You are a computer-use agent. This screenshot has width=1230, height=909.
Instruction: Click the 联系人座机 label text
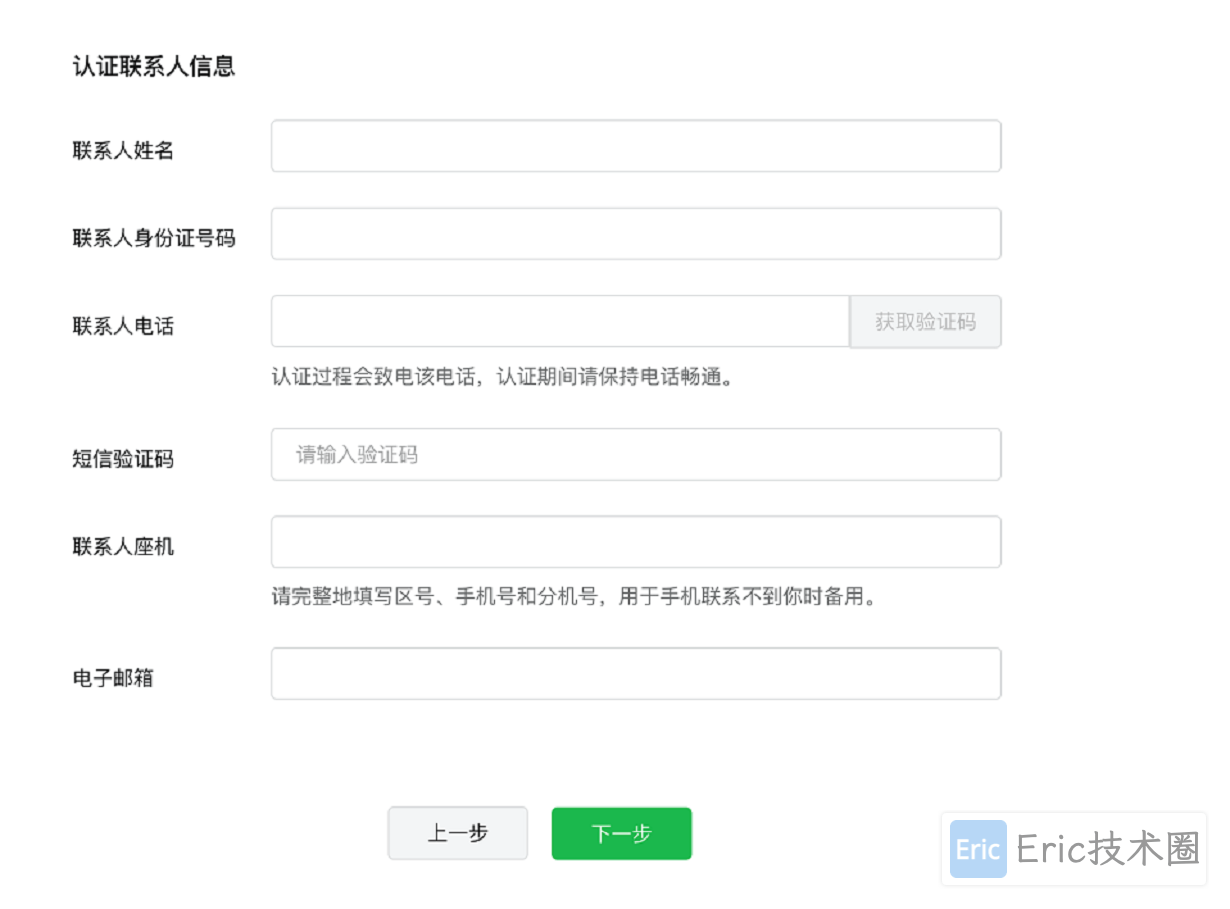pyautogui.click(x=123, y=547)
